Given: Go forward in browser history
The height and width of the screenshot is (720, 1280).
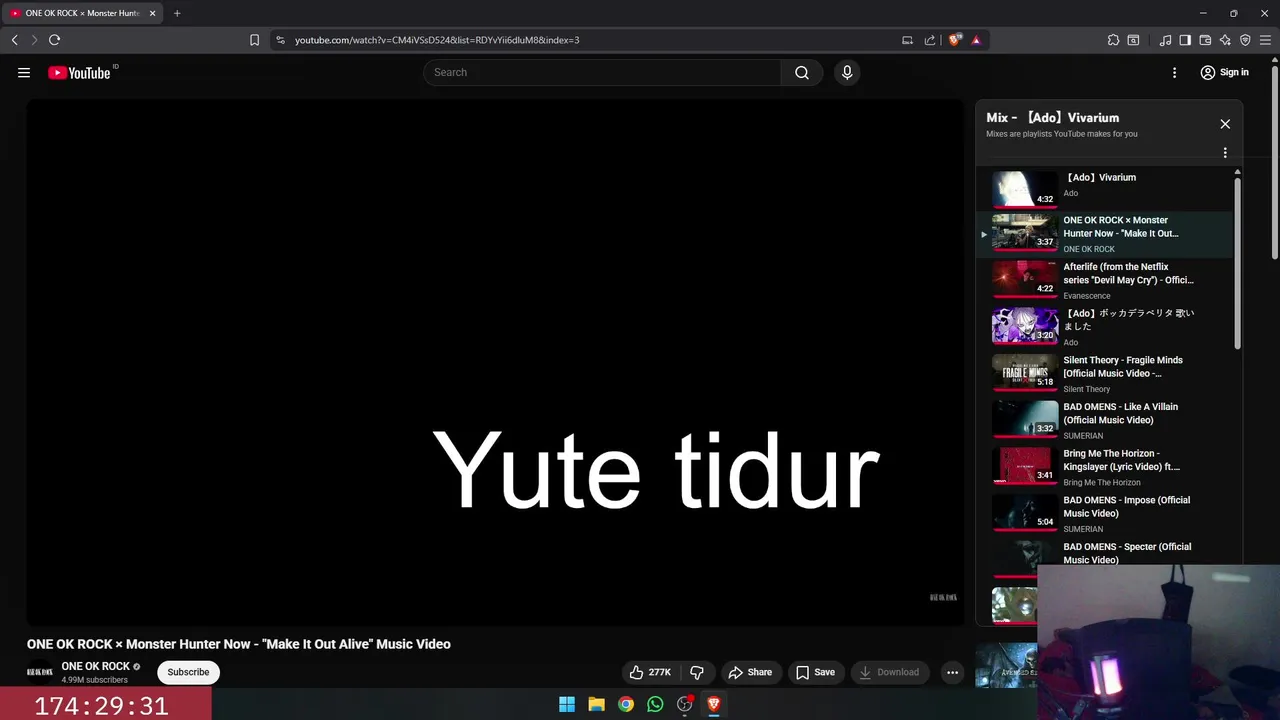Looking at the screenshot, I should pyautogui.click(x=34, y=40).
